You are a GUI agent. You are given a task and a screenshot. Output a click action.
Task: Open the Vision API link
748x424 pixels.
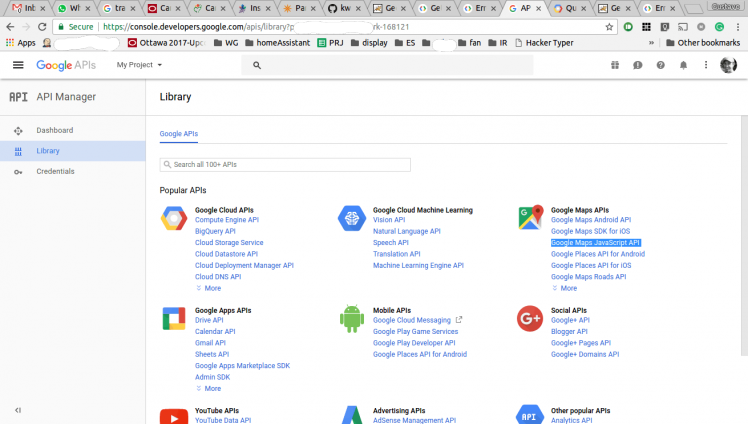click(x=389, y=220)
